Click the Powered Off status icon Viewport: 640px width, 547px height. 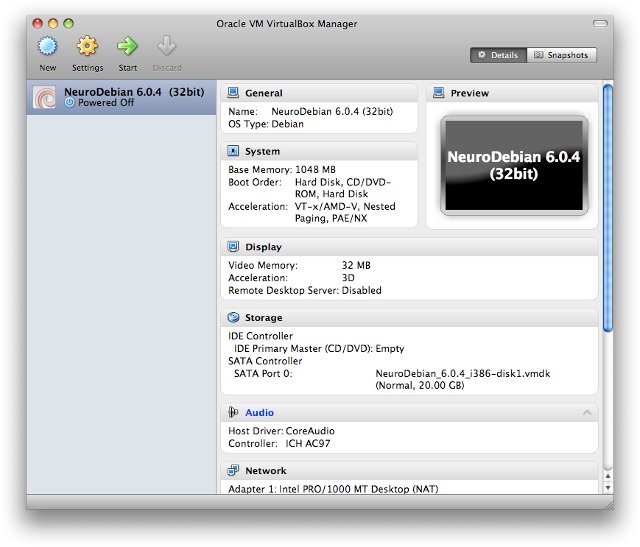coord(70,103)
